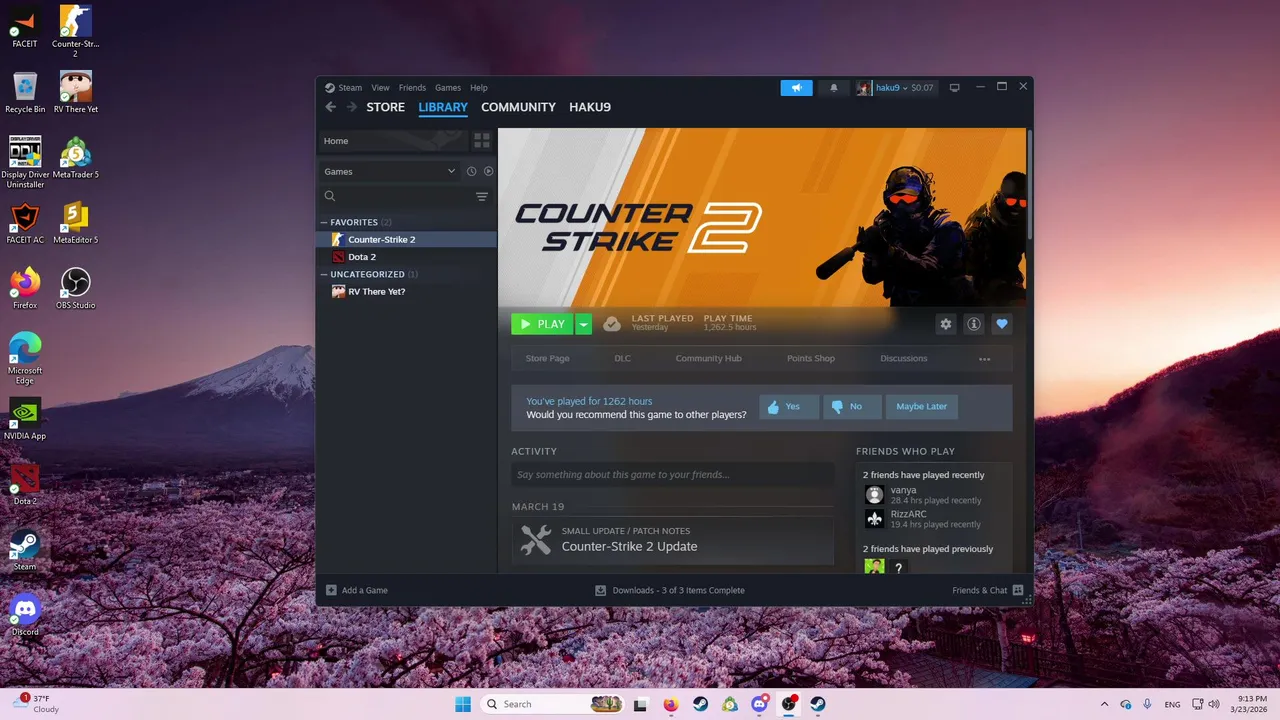
Task: Open the three-dots more links menu
Action: pos(984,359)
